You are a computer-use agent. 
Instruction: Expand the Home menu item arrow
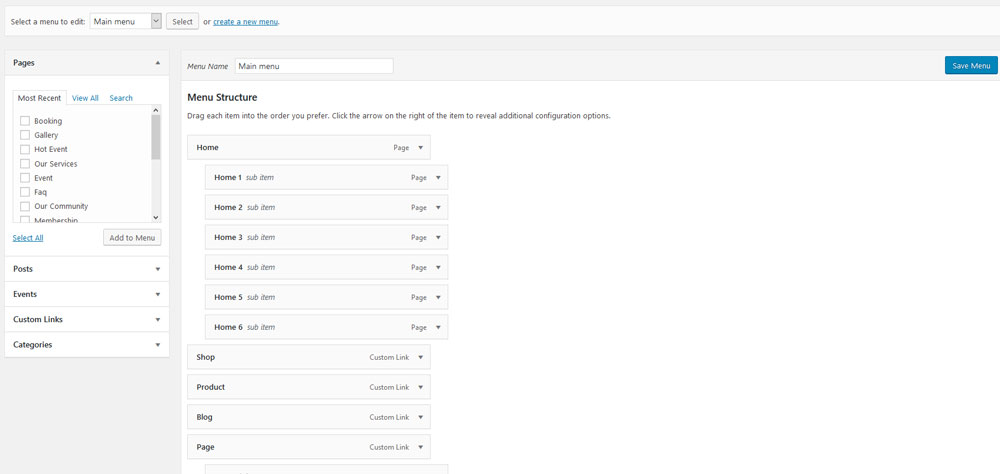(421, 148)
